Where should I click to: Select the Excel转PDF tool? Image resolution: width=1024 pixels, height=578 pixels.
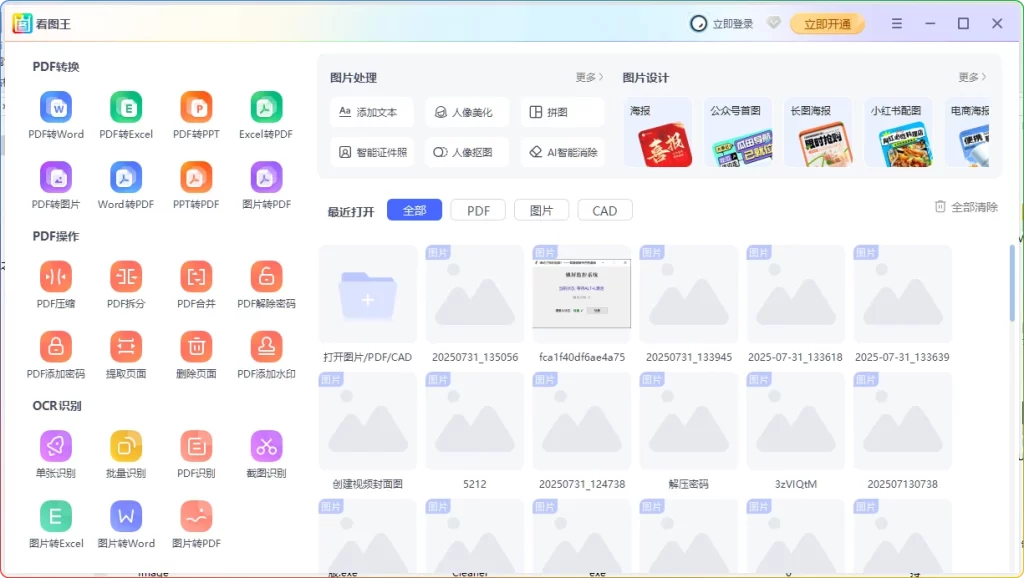(266, 116)
